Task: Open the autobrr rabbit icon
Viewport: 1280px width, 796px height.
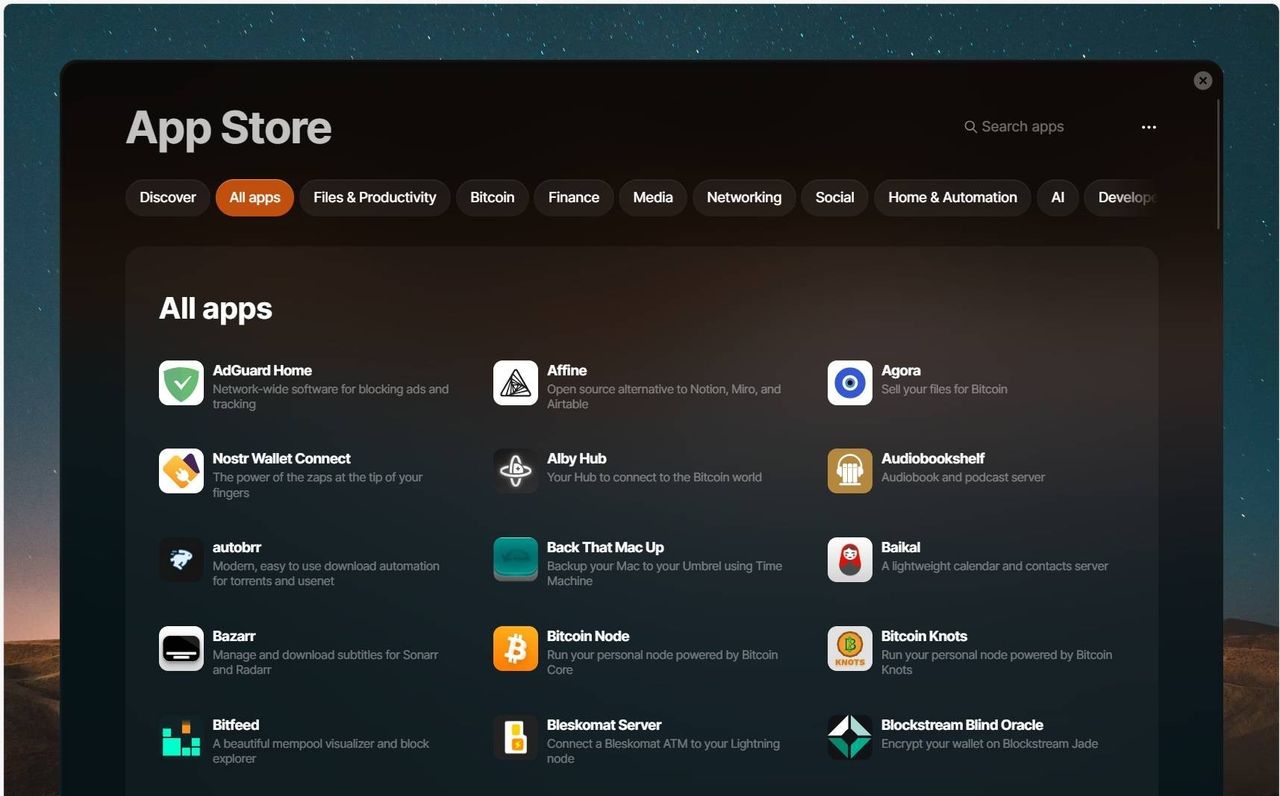Action: point(181,560)
